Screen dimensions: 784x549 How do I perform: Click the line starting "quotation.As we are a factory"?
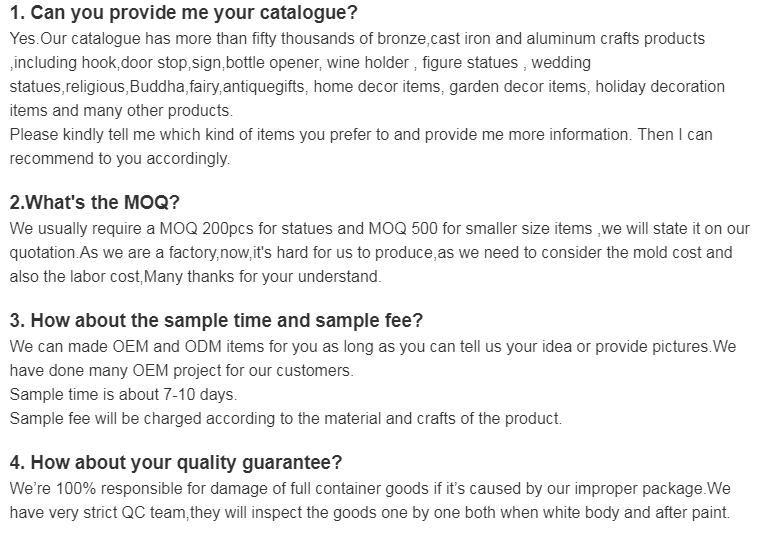[370, 253]
